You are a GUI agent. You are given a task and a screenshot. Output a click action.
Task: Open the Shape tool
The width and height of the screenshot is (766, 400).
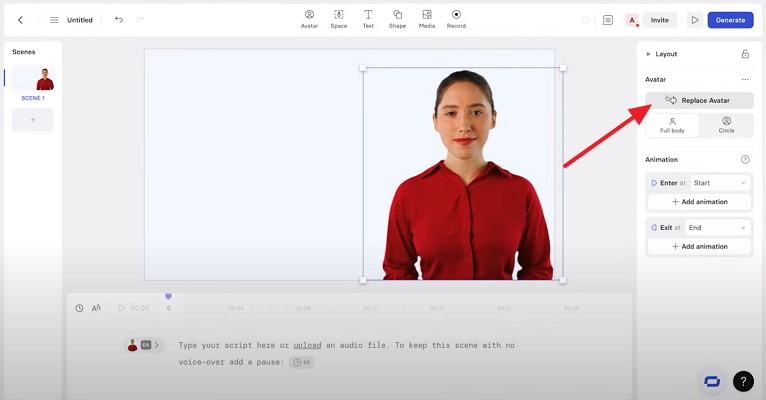[x=398, y=18]
